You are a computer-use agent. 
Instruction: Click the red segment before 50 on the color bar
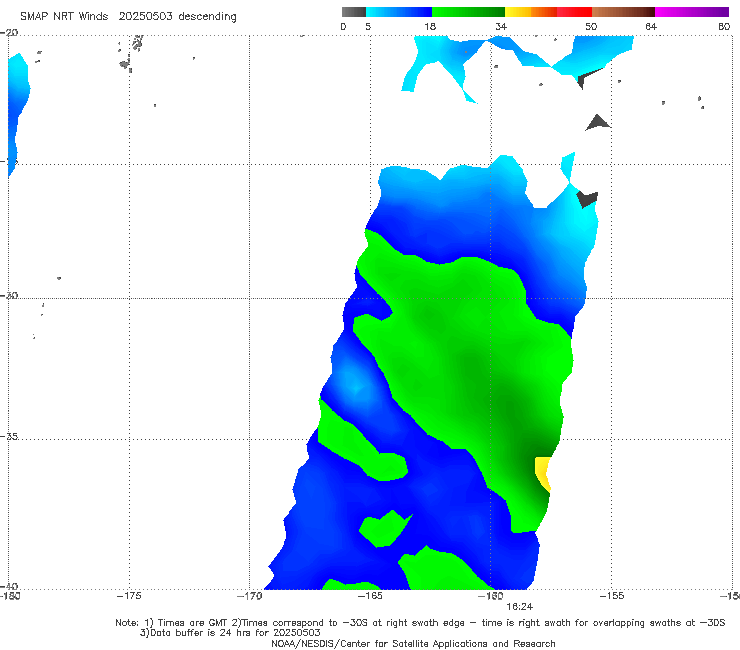574,12
